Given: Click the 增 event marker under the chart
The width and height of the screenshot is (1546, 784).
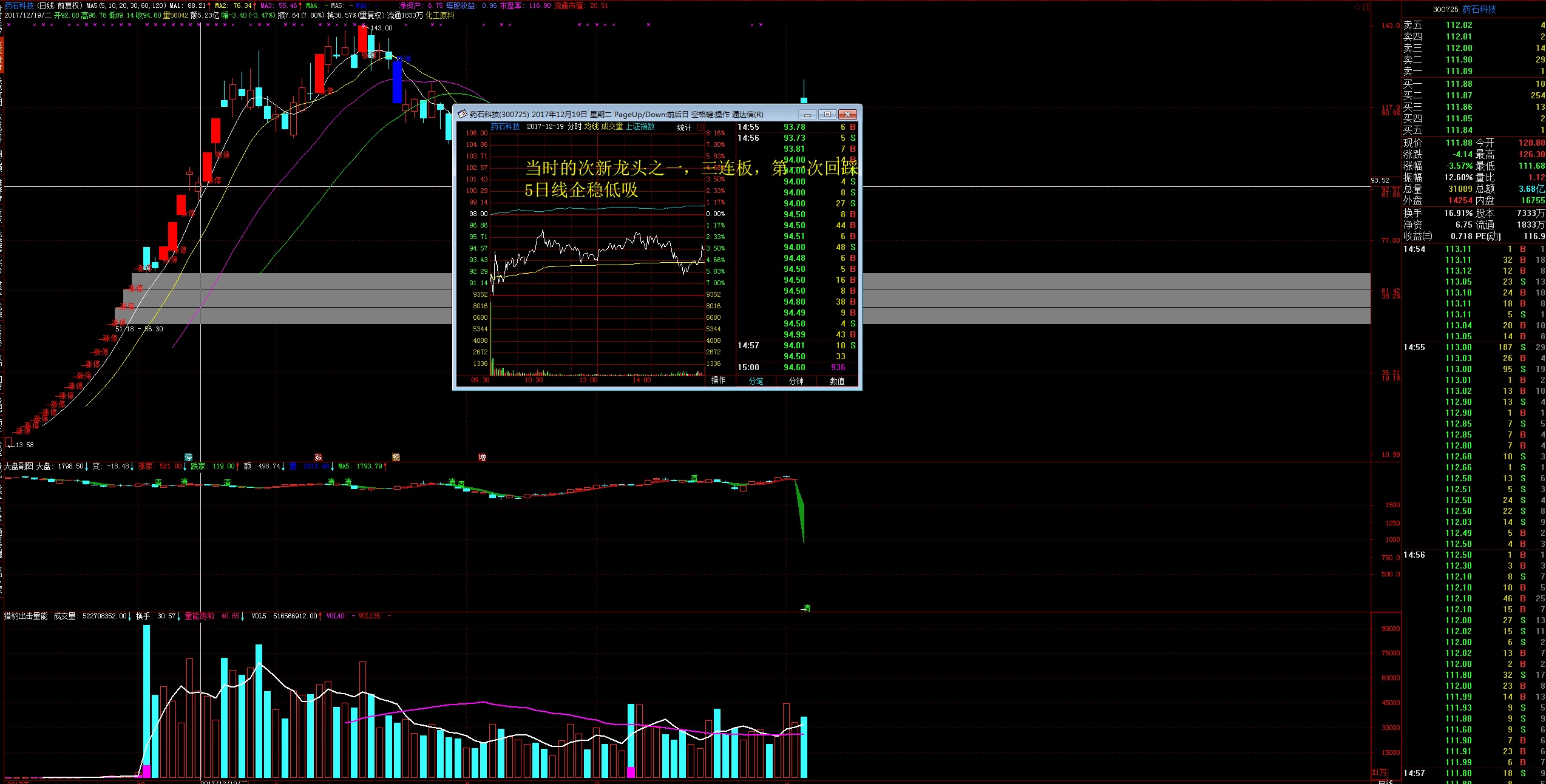Looking at the screenshot, I should (x=482, y=457).
